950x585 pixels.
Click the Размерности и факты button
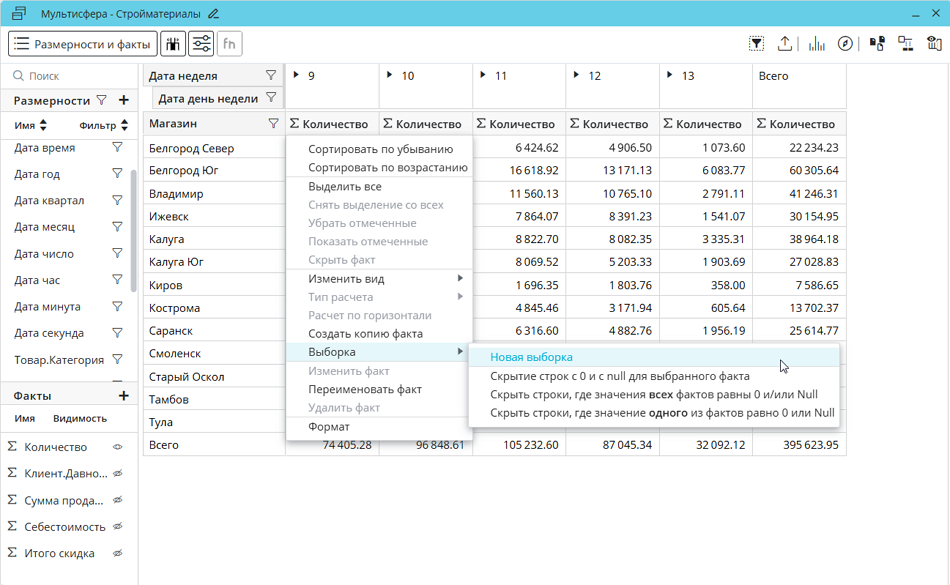pyautogui.click(x=82, y=44)
